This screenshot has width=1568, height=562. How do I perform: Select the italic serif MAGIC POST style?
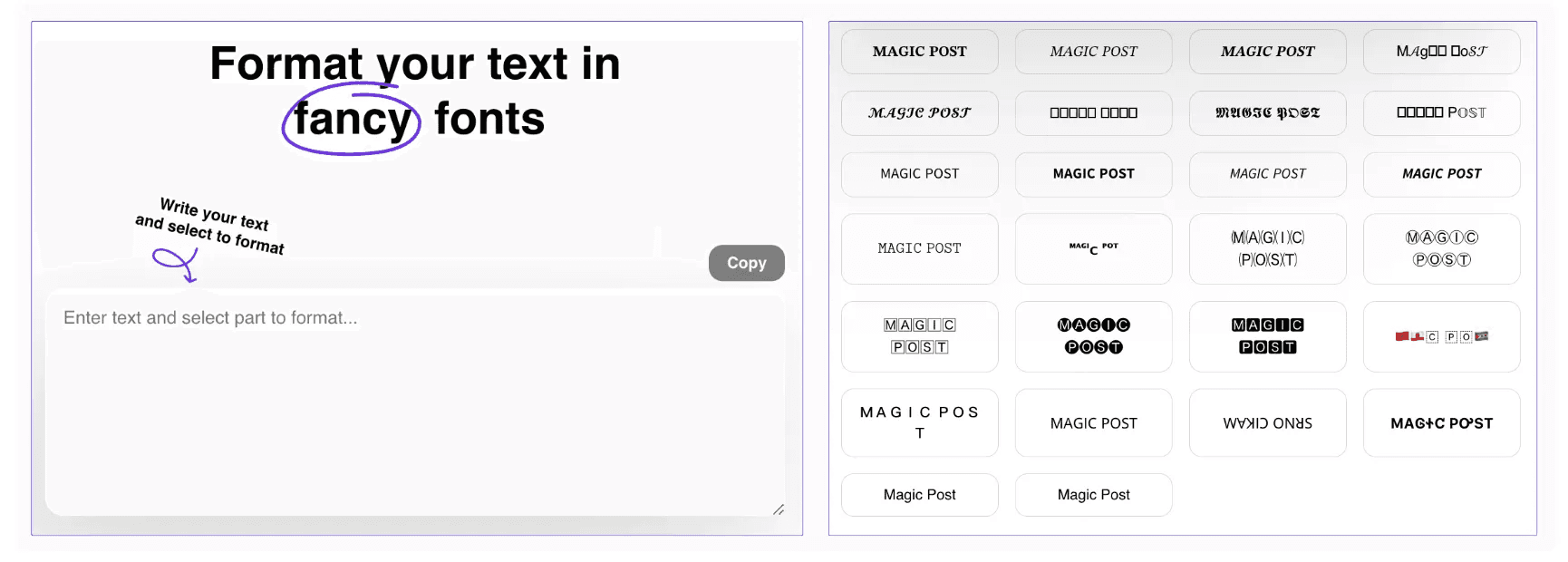point(1093,52)
